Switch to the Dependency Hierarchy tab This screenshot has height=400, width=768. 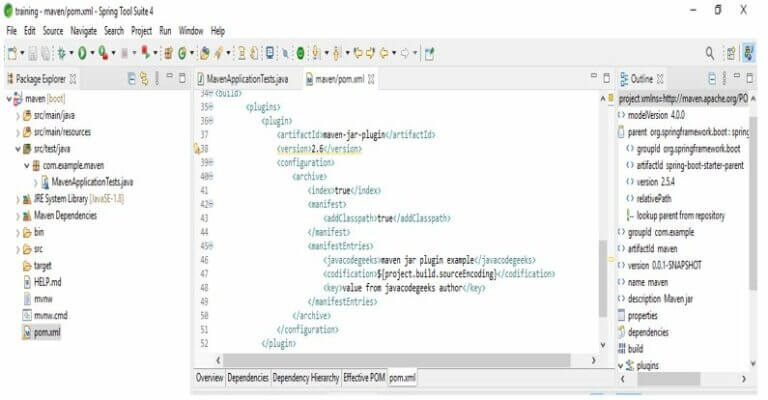click(x=306, y=377)
